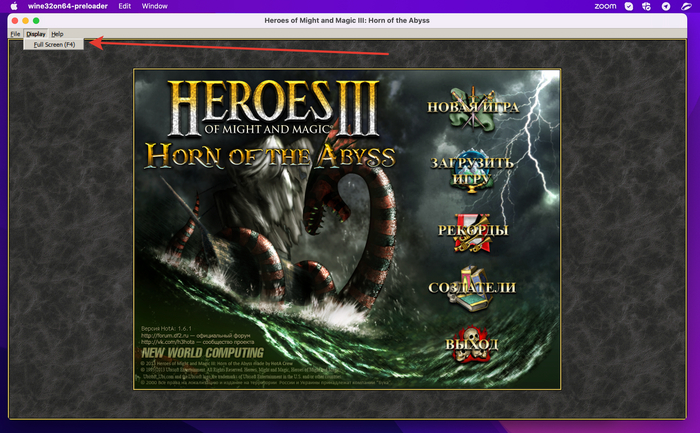
Task: Close the Heroes window with red button
Action: 15,21
